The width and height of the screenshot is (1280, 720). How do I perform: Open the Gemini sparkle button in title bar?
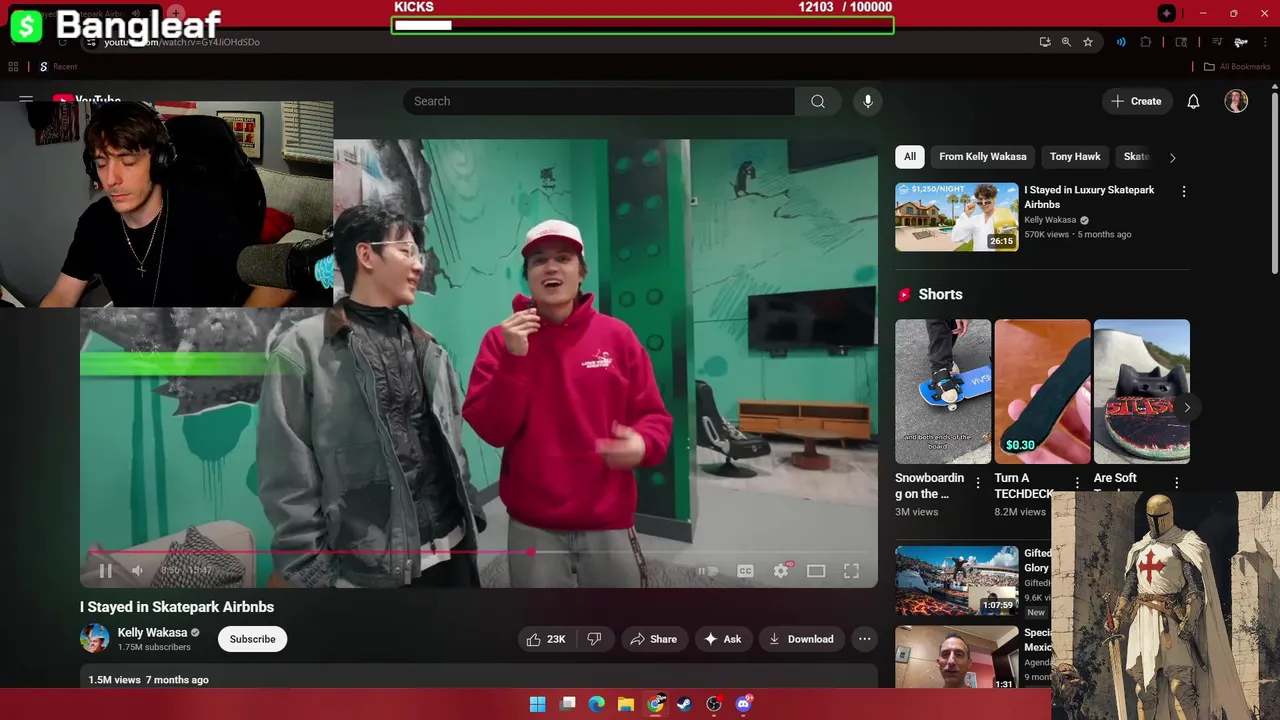click(x=1166, y=13)
